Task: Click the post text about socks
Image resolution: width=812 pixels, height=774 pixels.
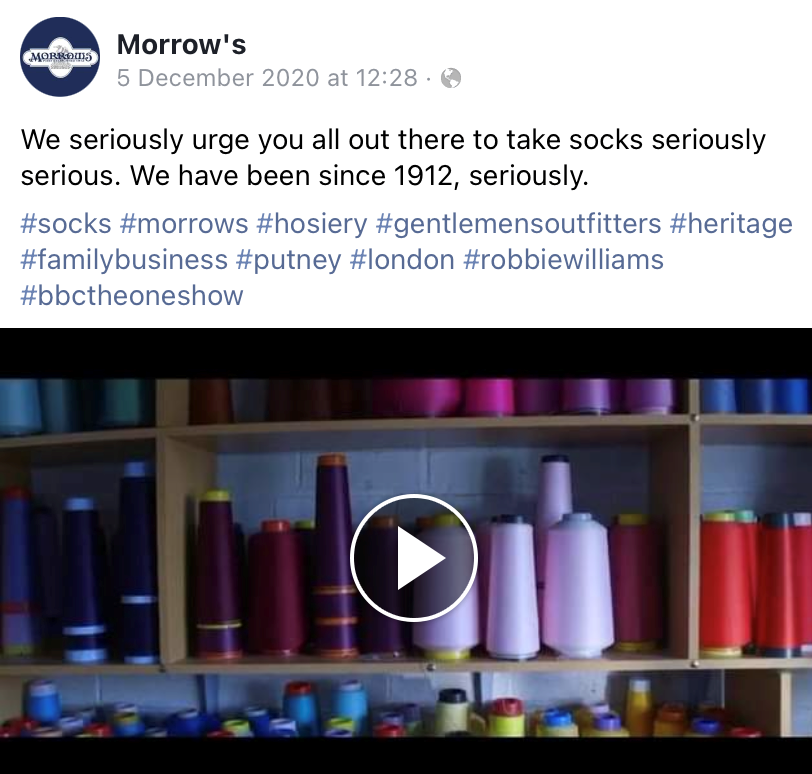Action: point(393,157)
